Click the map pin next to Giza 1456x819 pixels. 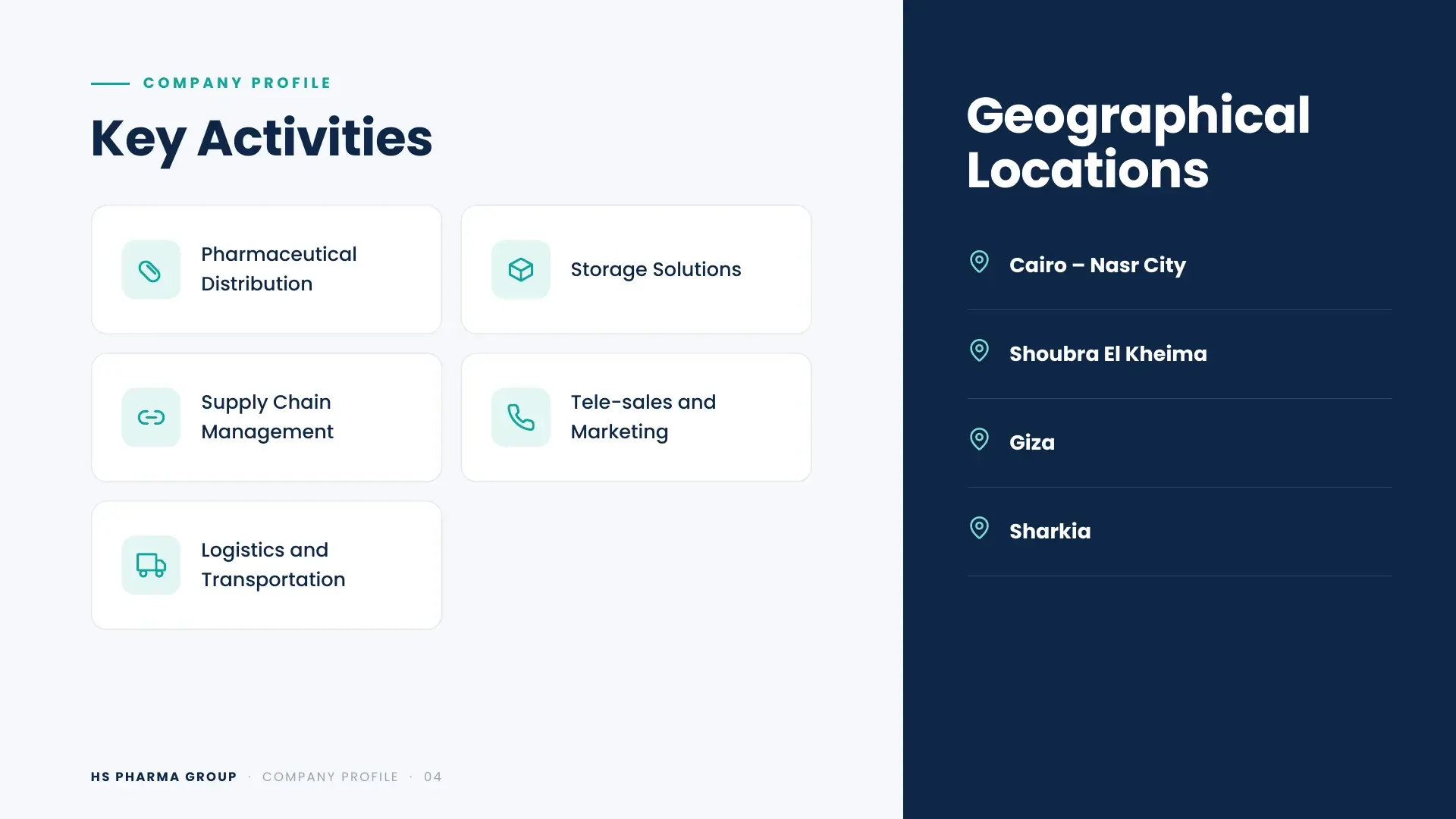tap(979, 440)
